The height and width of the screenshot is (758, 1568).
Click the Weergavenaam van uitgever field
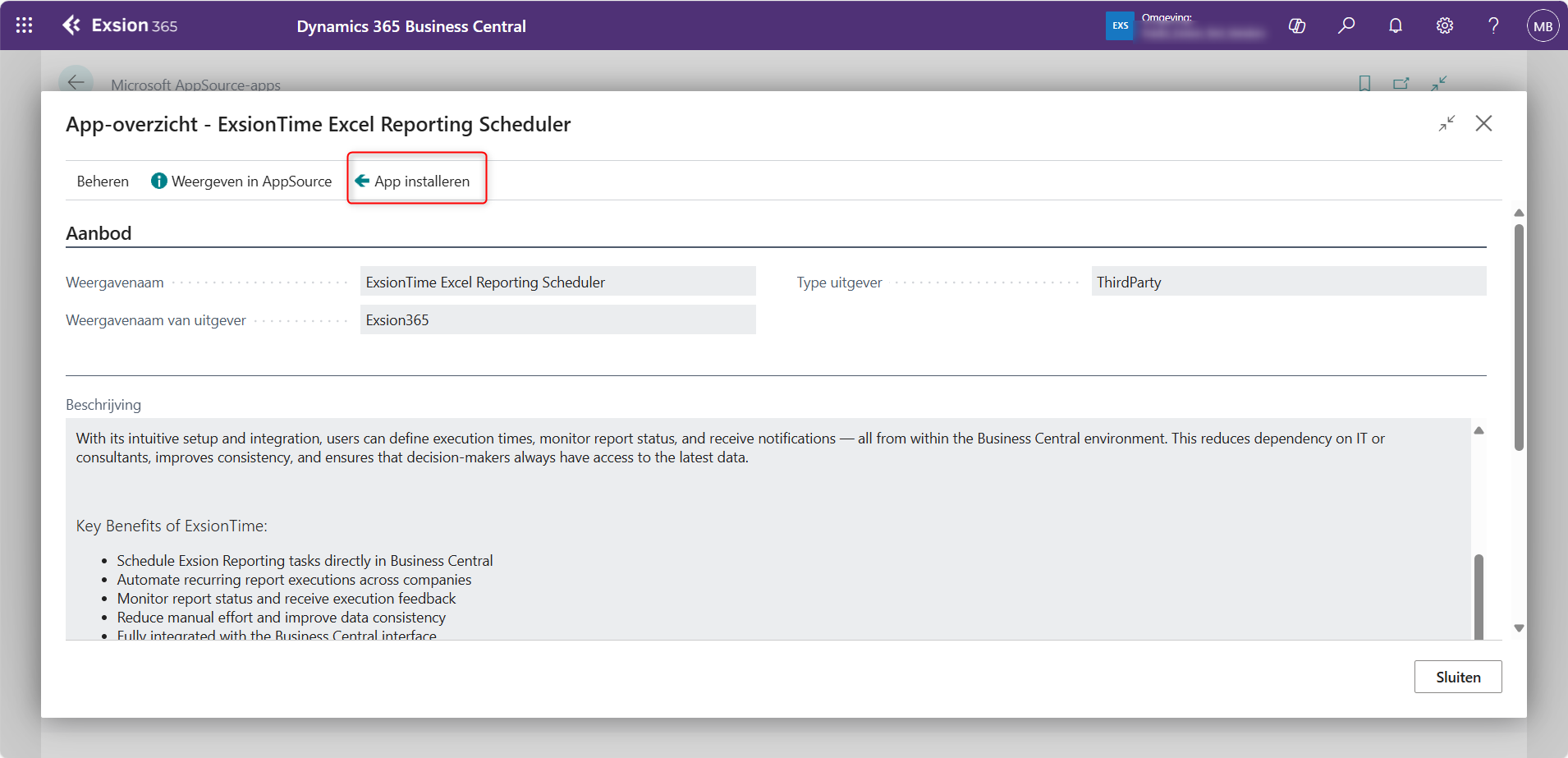pyautogui.click(x=558, y=319)
